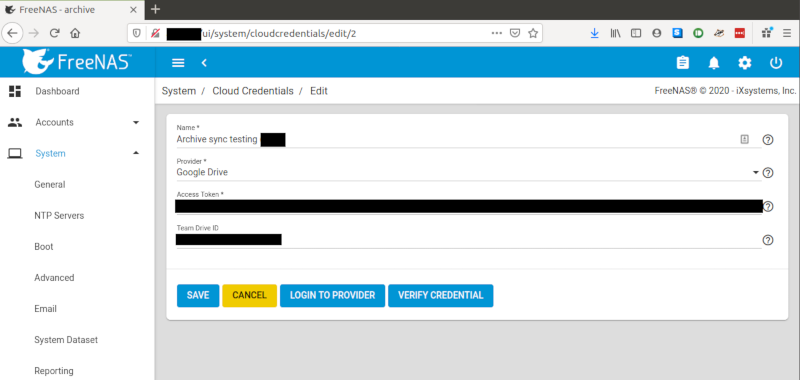Click into the Team Drive ID field
The height and width of the screenshot is (380, 800).
click(x=468, y=240)
